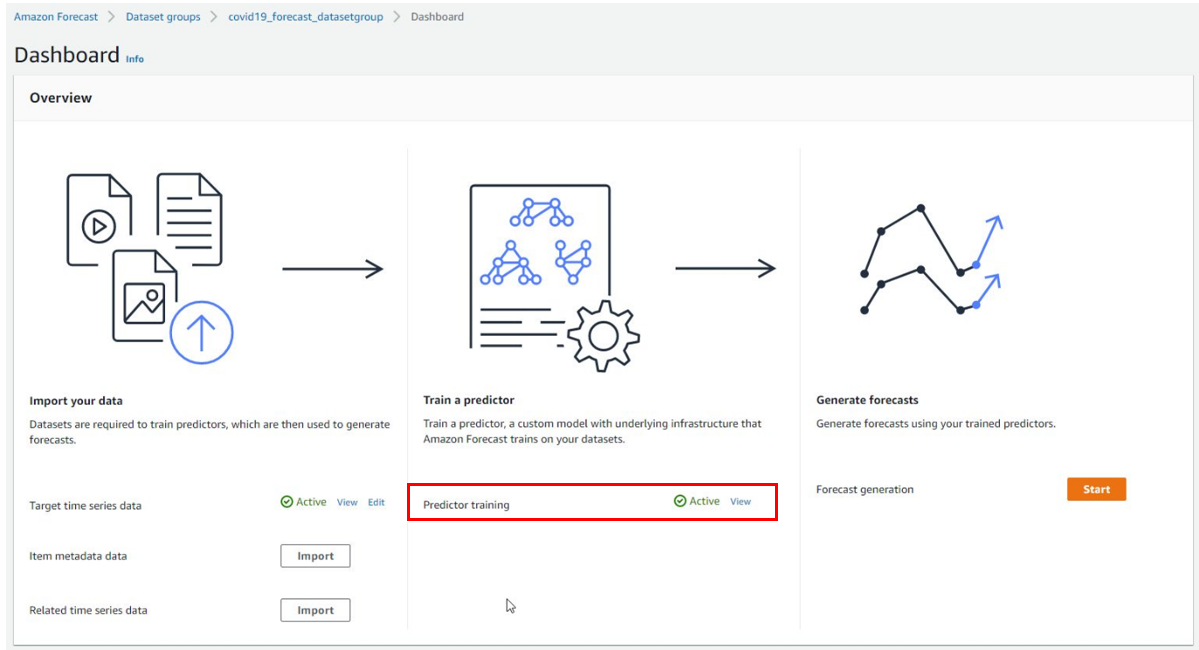
Task: Edit Target time series data
Action: (376, 502)
